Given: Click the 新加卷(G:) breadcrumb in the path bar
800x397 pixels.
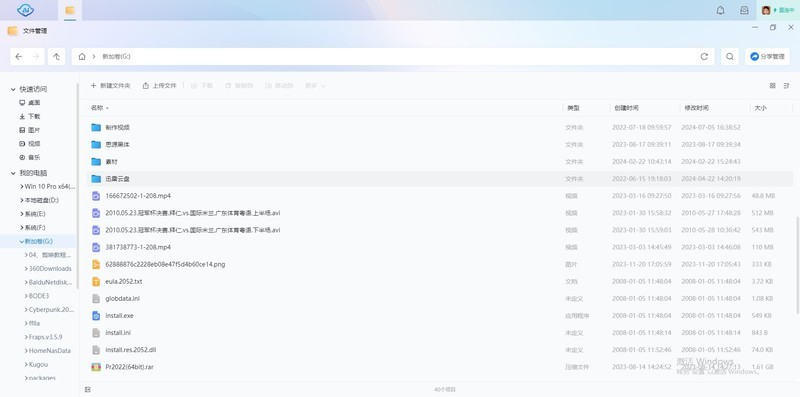Looking at the screenshot, I should (116, 57).
